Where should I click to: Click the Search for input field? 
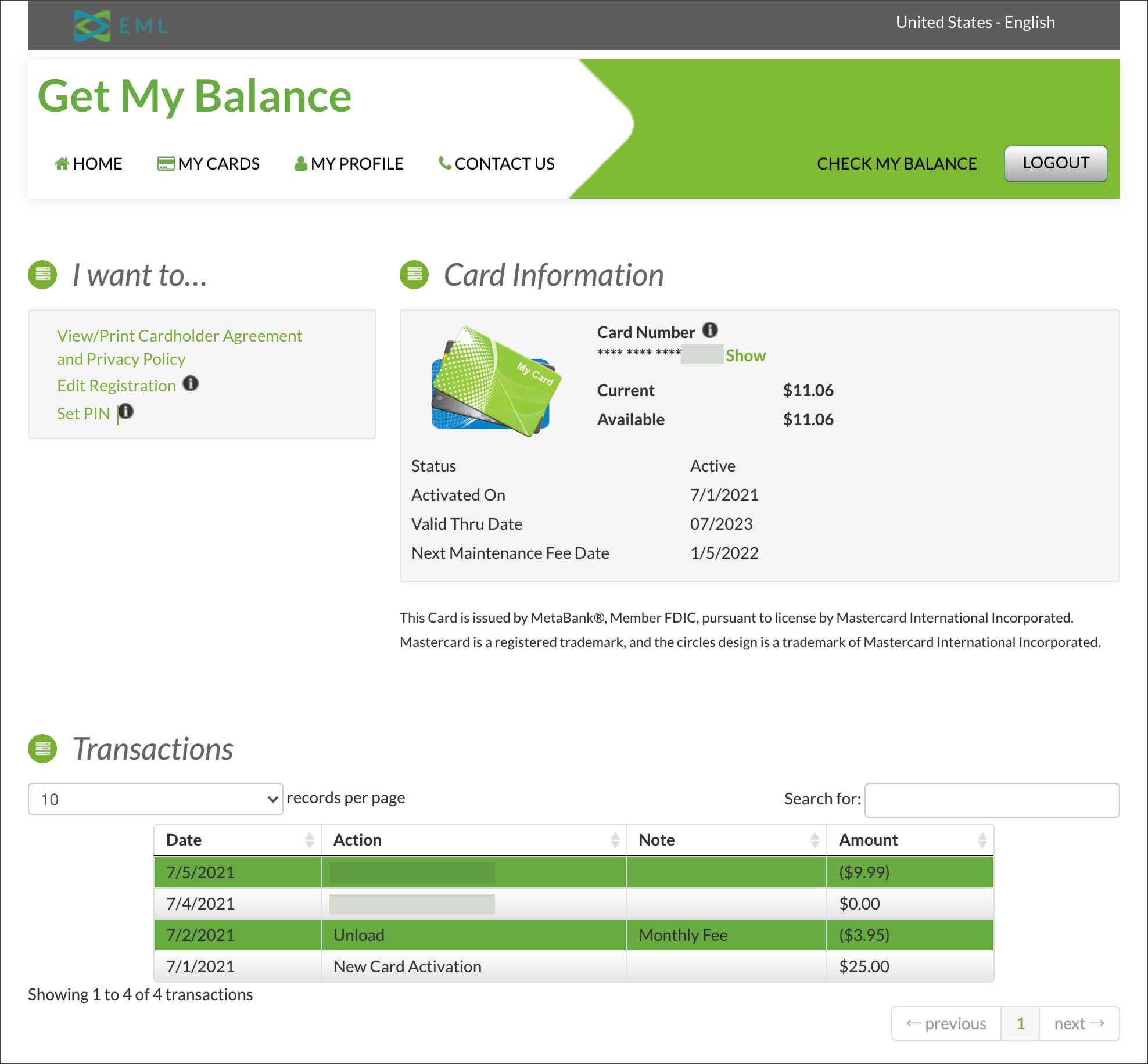[991, 800]
